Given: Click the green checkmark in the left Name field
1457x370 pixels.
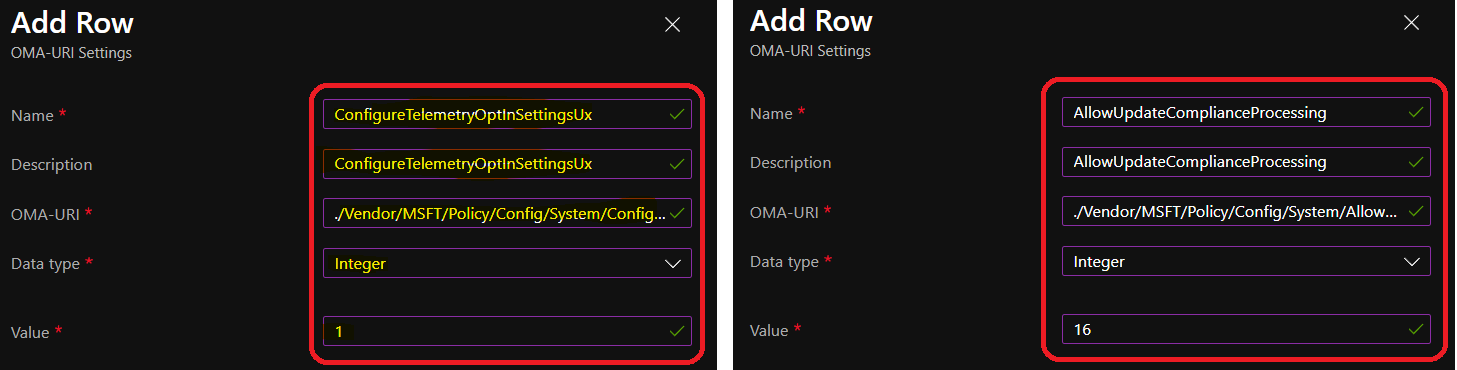Looking at the screenshot, I should 676,114.
